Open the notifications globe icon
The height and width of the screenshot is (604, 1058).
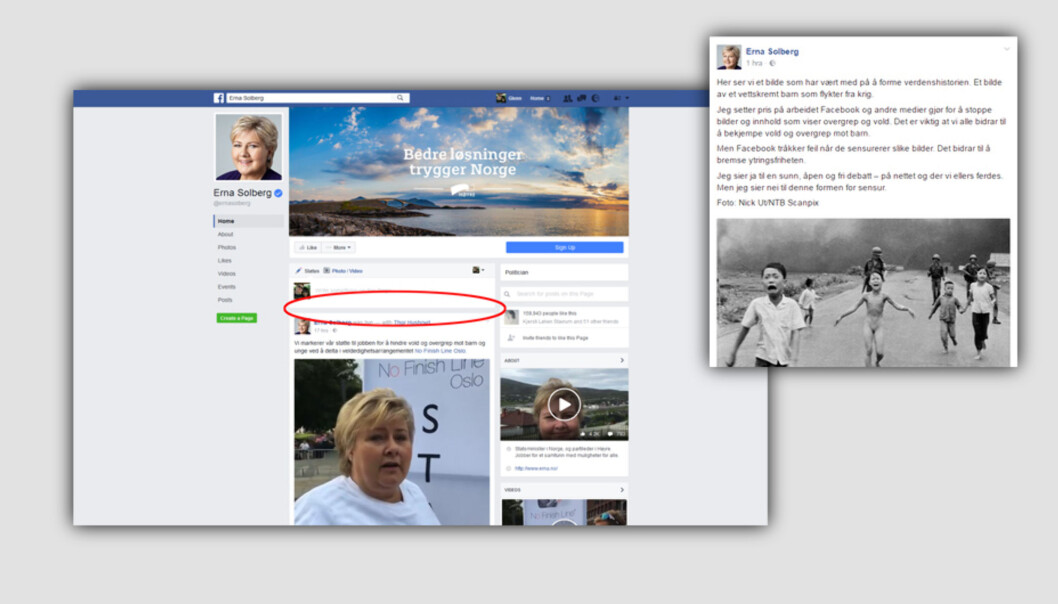[x=596, y=98]
